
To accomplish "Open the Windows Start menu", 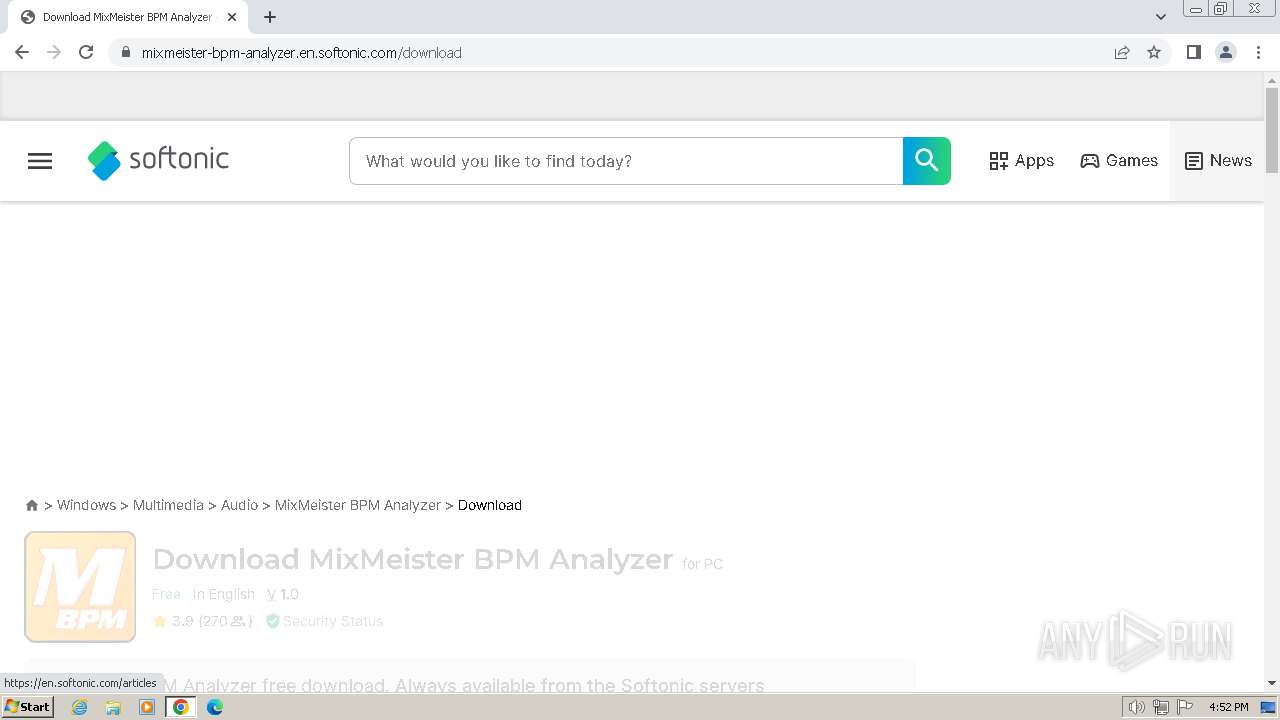I will pyautogui.click(x=28, y=707).
